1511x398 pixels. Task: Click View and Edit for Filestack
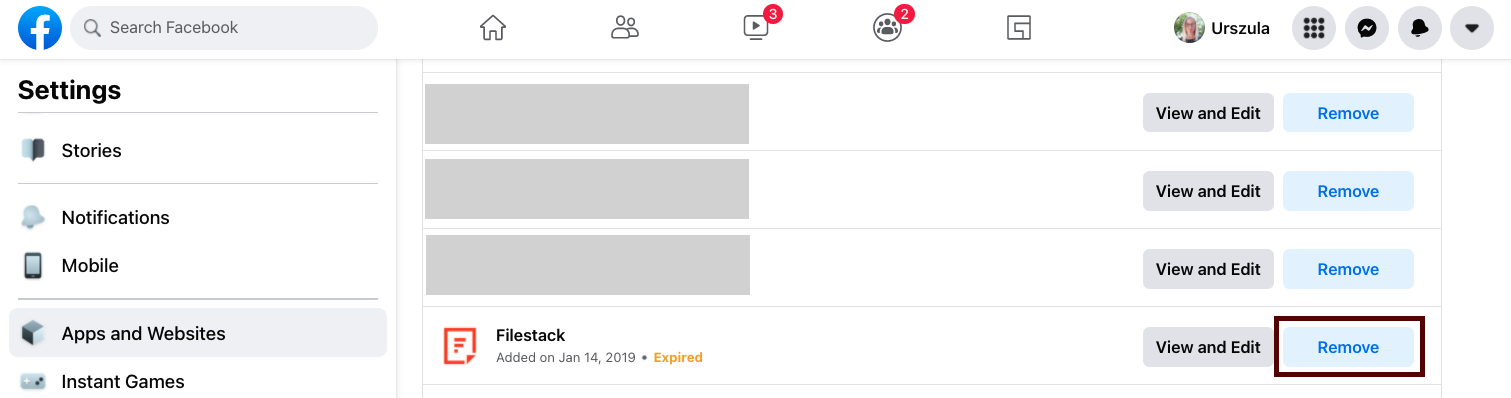tap(1208, 347)
